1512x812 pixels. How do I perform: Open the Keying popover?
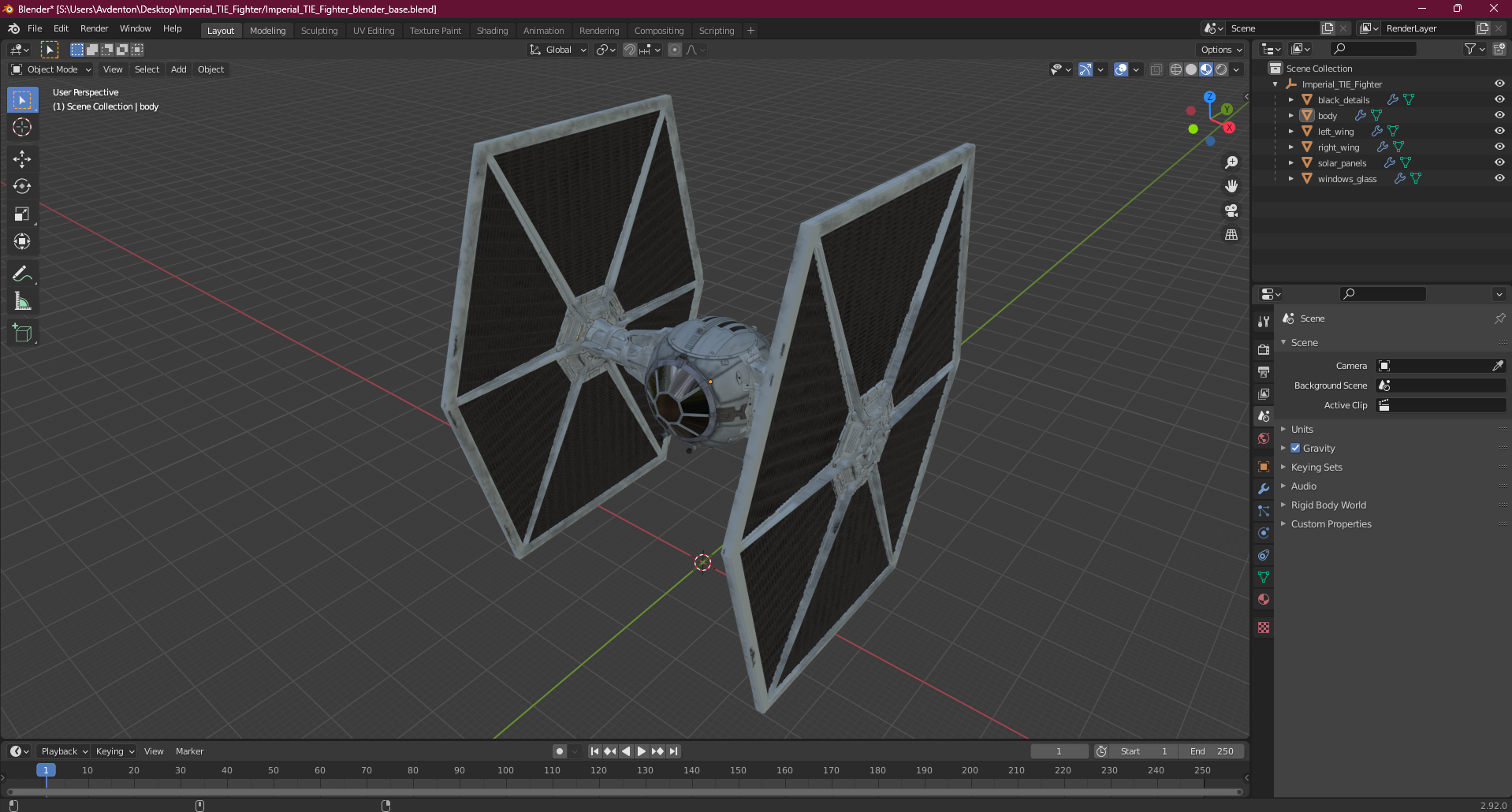115,751
